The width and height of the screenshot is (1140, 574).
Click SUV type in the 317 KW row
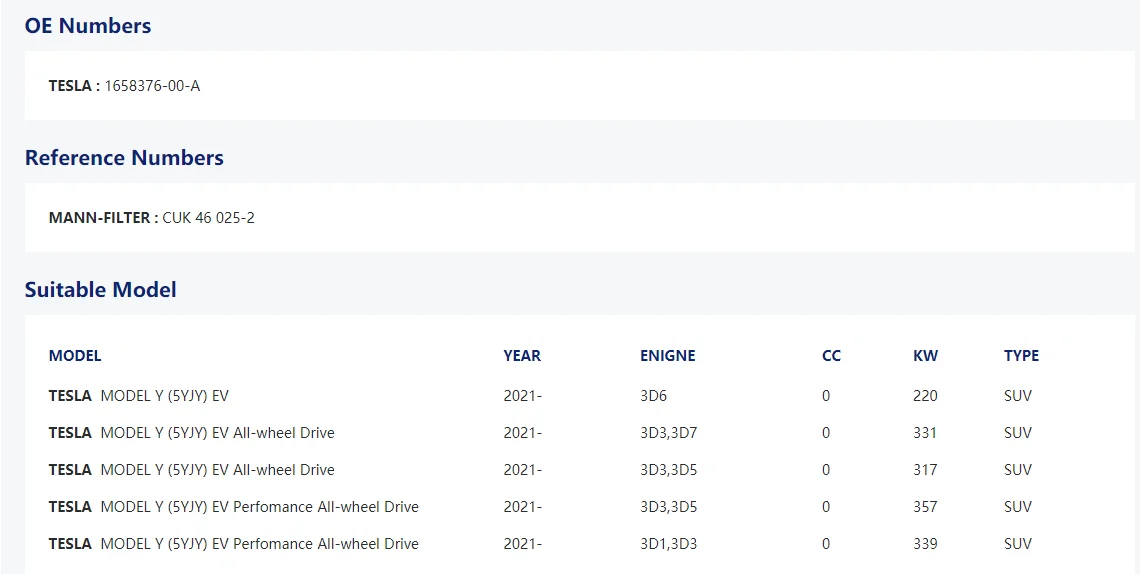(1018, 470)
